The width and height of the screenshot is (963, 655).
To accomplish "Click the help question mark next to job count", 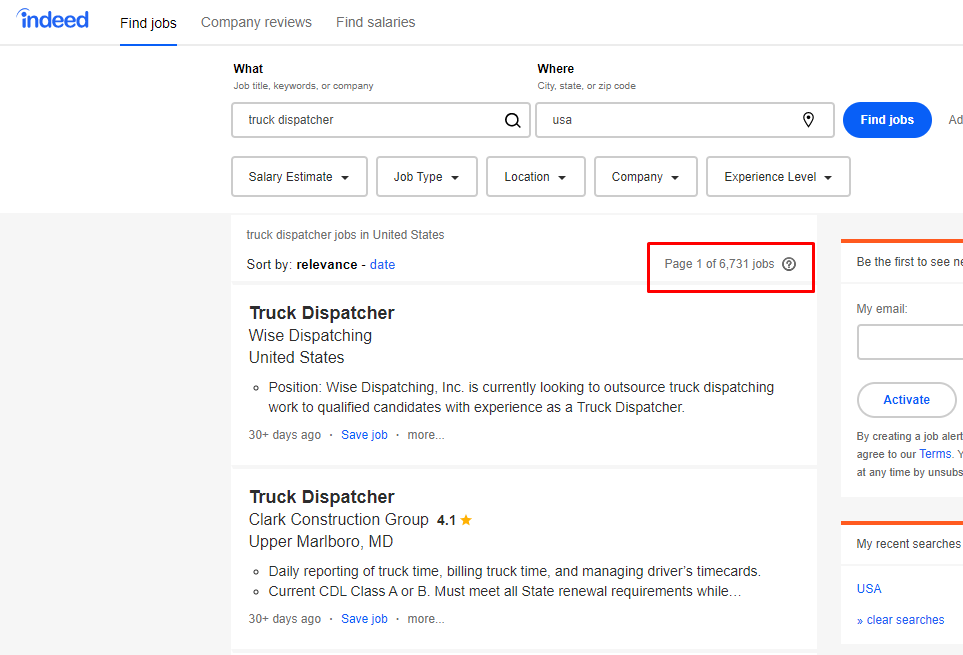I will pos(789,264).
